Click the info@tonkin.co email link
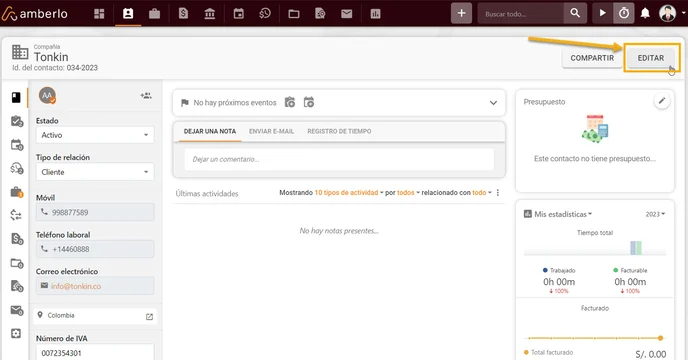The image size is (688, 360). coord(76,286)
